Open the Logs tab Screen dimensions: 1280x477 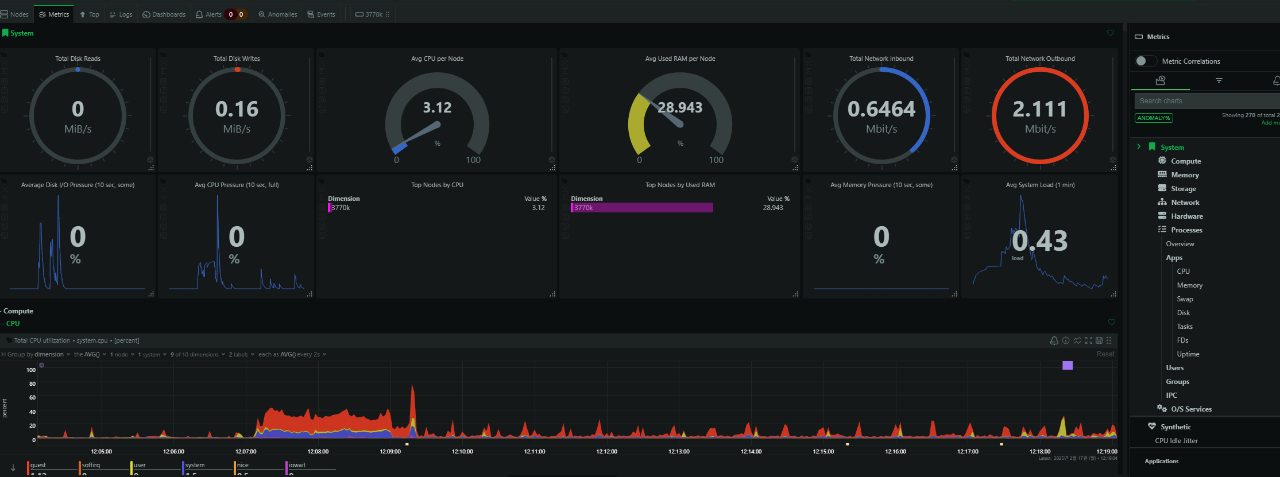120,15
